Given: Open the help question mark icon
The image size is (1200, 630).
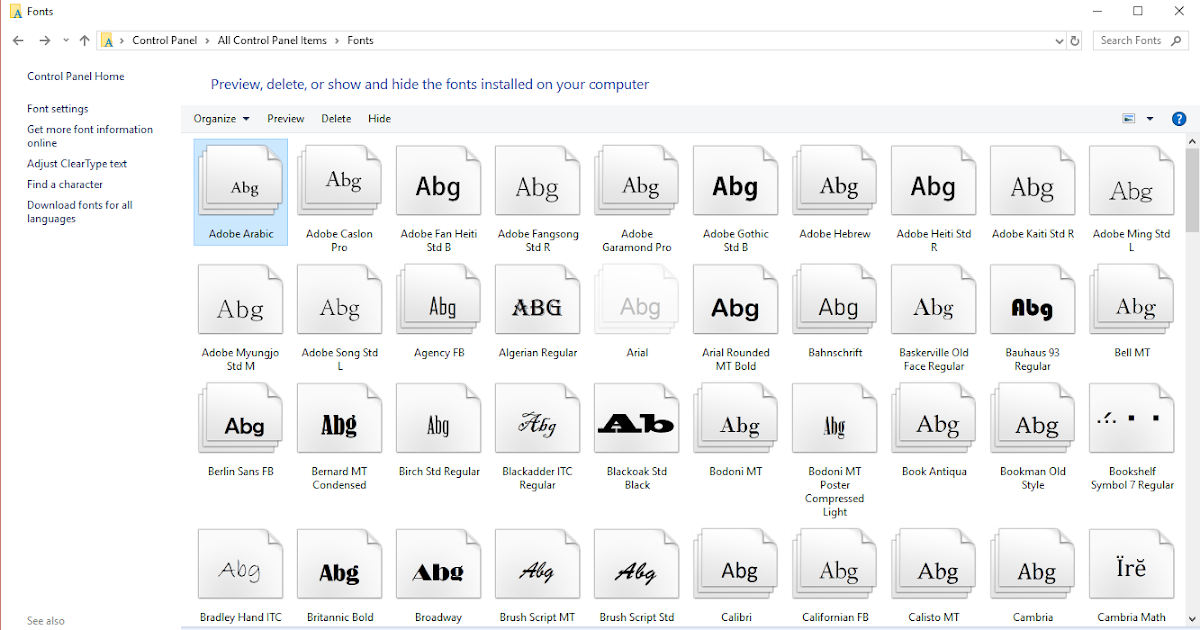Looking at the screenshot, I should click(1179, 118).
